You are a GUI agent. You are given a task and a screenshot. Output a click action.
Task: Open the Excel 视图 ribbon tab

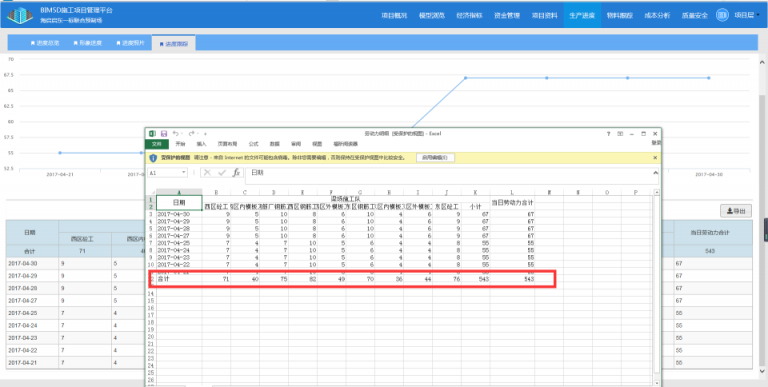317,144
